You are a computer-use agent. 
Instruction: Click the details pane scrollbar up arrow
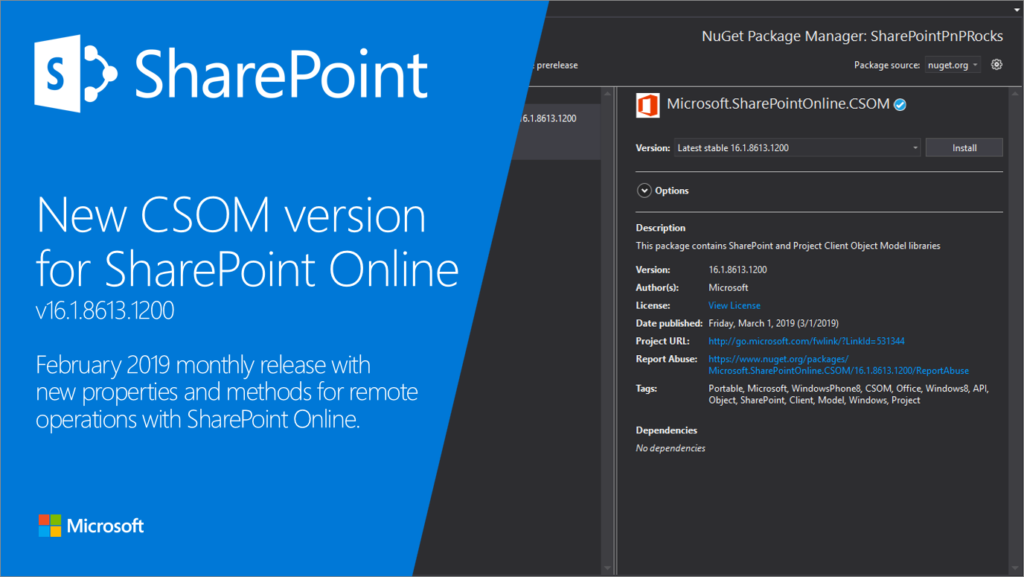pyautogui.click(x=1013, y=95)
